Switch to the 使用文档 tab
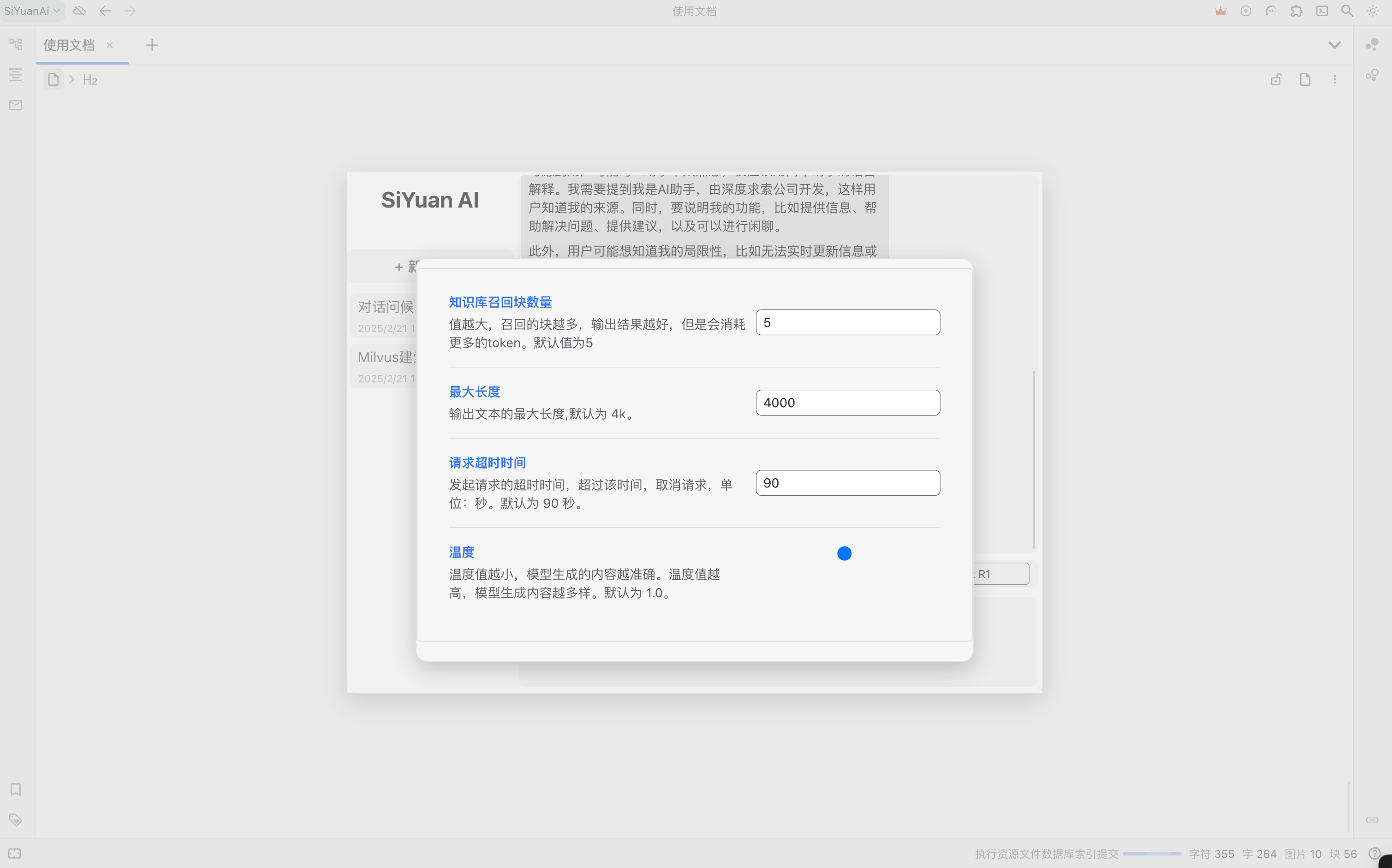The image size is (1392, 868). pyautogui.click(x=69, y=45)
